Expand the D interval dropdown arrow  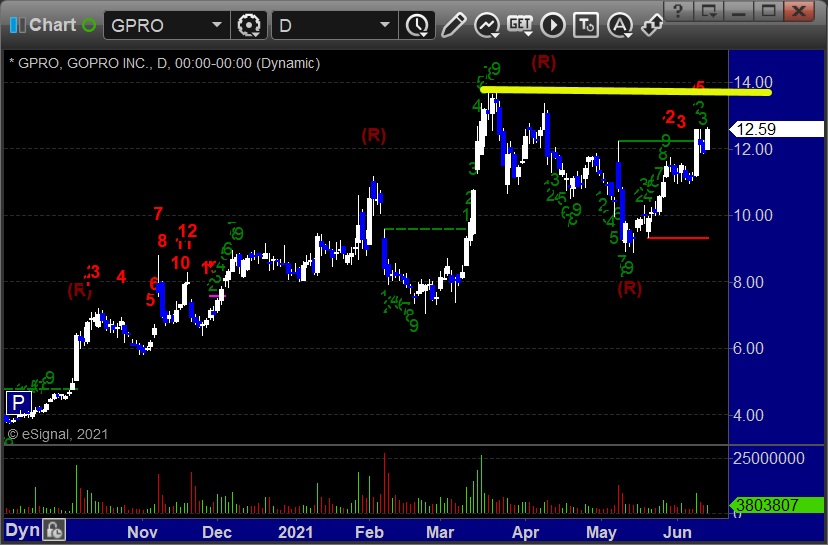pos(384,24)
